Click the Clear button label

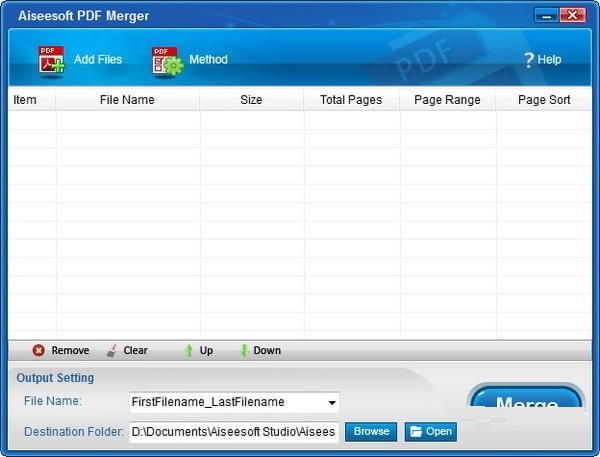(x=135, y=350)
